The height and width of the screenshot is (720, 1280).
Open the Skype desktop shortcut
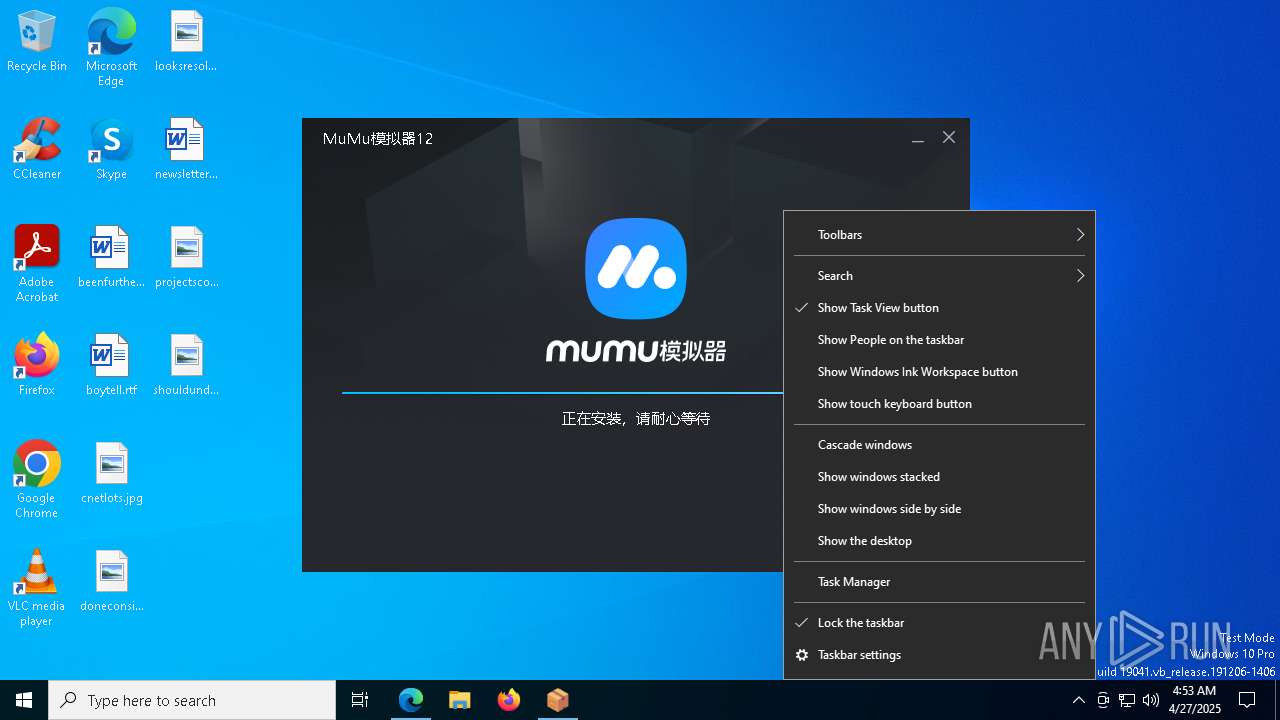111,149
